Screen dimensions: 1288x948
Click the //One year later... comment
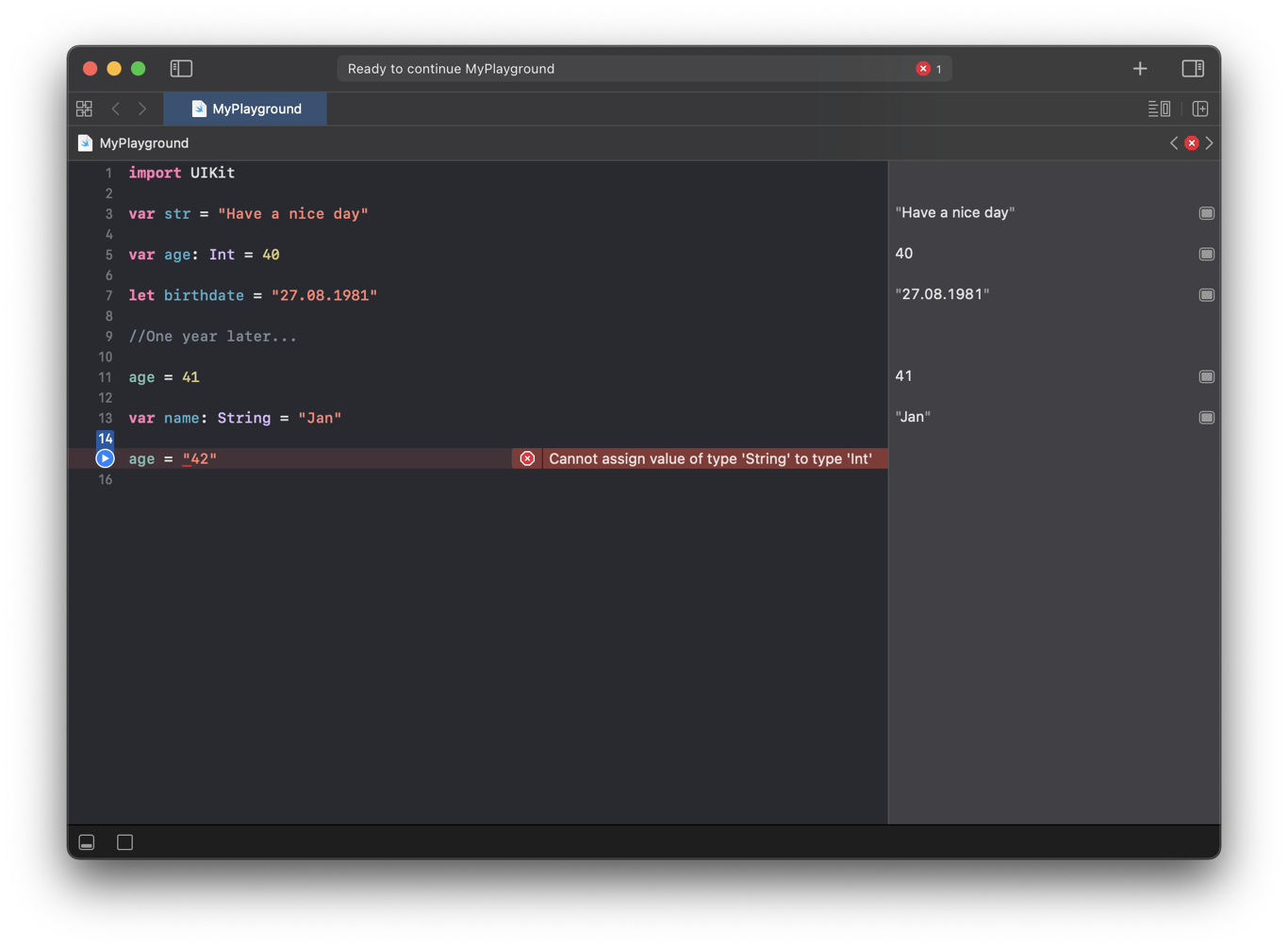click(213, 336)
